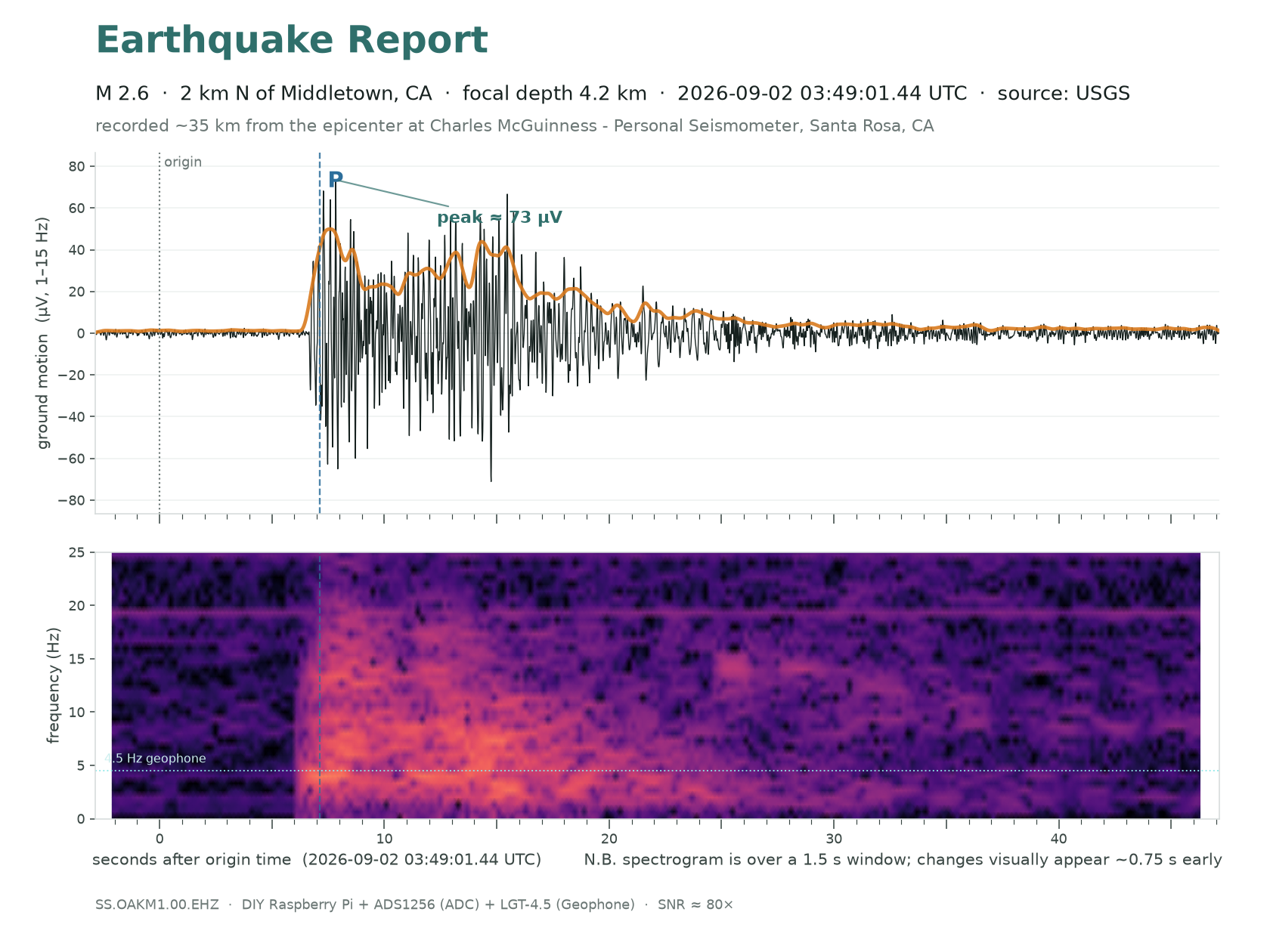Click the '4.5 Hz geophone' label
Image resolution: width=1270 pixels, height=952 pixels.
click(x=155, y=759)
